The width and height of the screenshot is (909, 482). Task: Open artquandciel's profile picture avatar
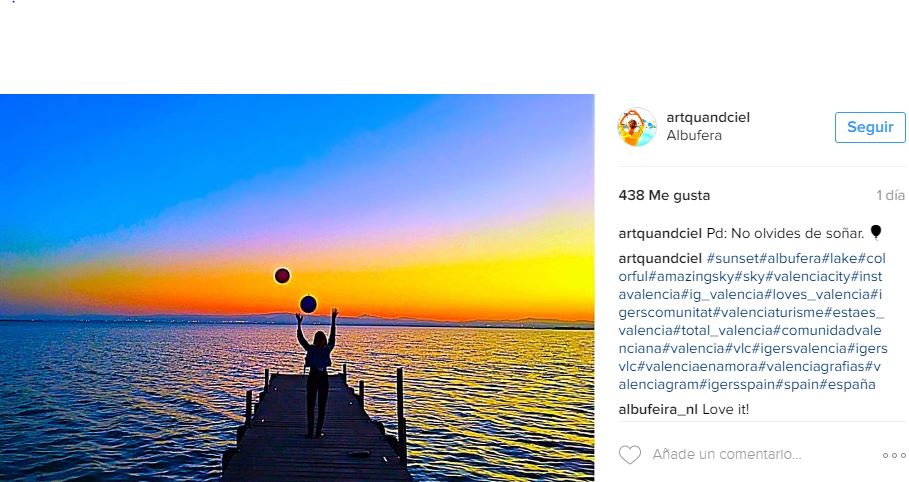coord(637,127)
